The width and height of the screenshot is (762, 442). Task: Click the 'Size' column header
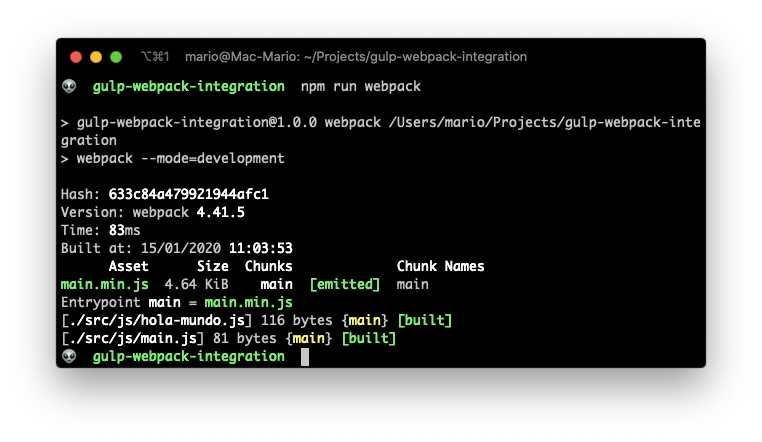pos(212,266)
